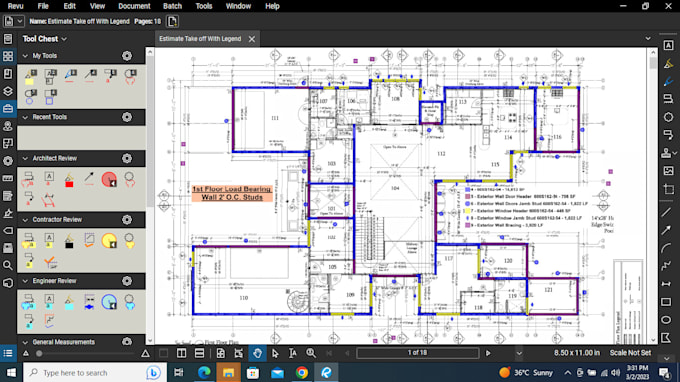Open Engineer Review settings gear
This screenshot has width=680, height=382.
[x=127, y=281]
